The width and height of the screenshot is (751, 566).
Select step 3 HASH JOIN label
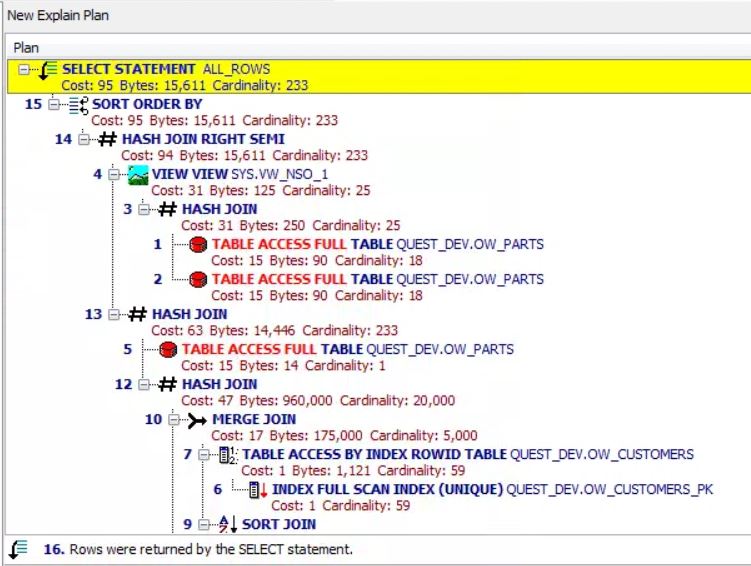tap(219, 209)
